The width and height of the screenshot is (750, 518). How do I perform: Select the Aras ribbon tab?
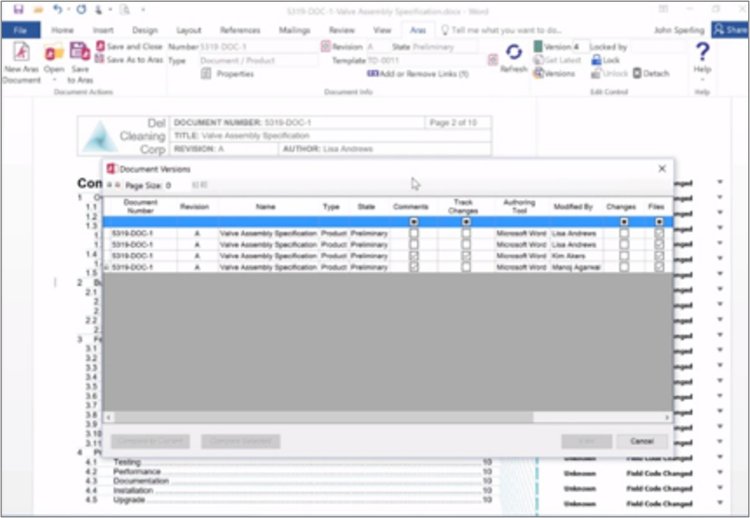pyautogui.click(x=418, y=30)
